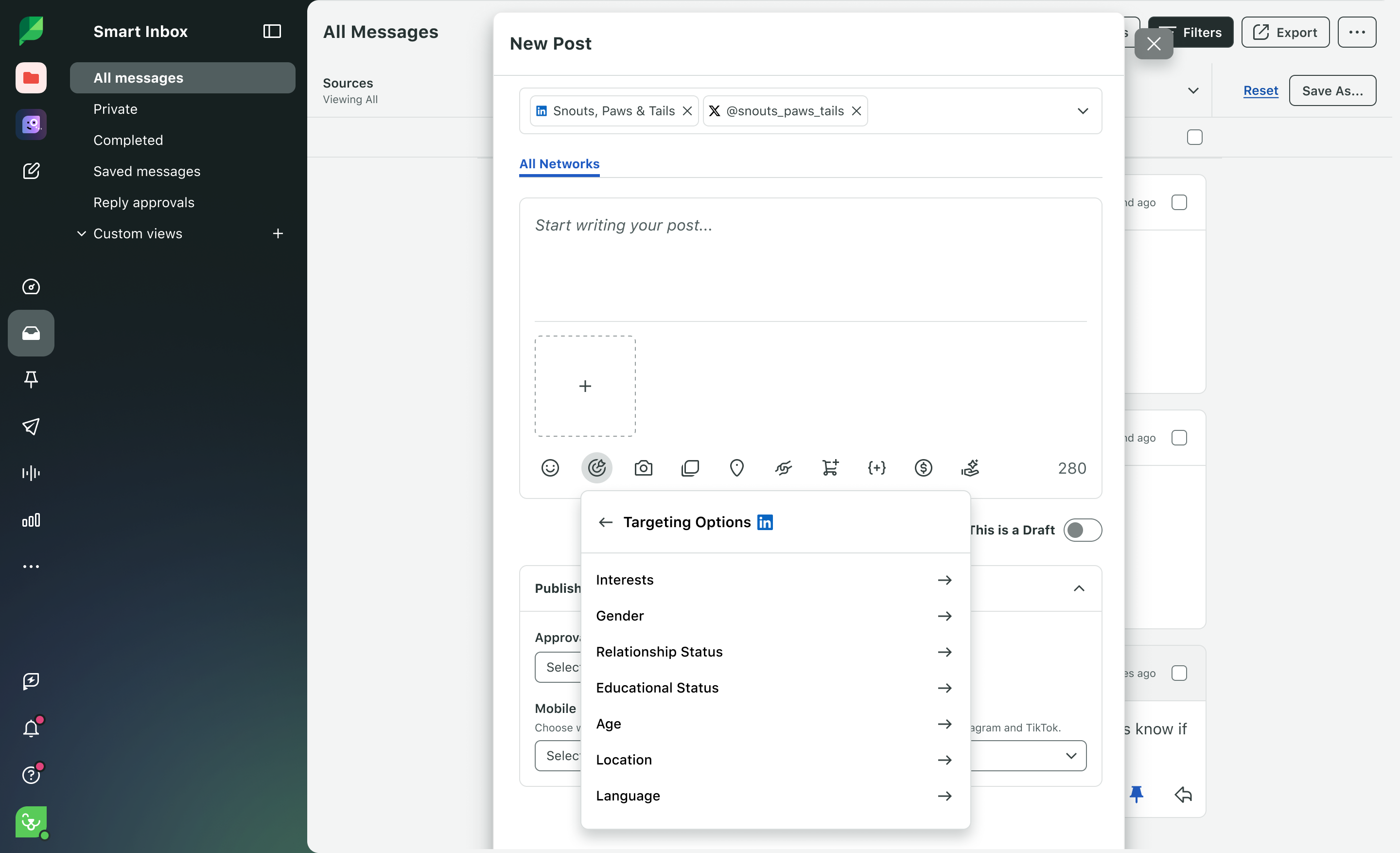This screenshot has height=853, width=1400.
Task: Check the checkbox next to the first message
Action: [x=1179, y=202]
